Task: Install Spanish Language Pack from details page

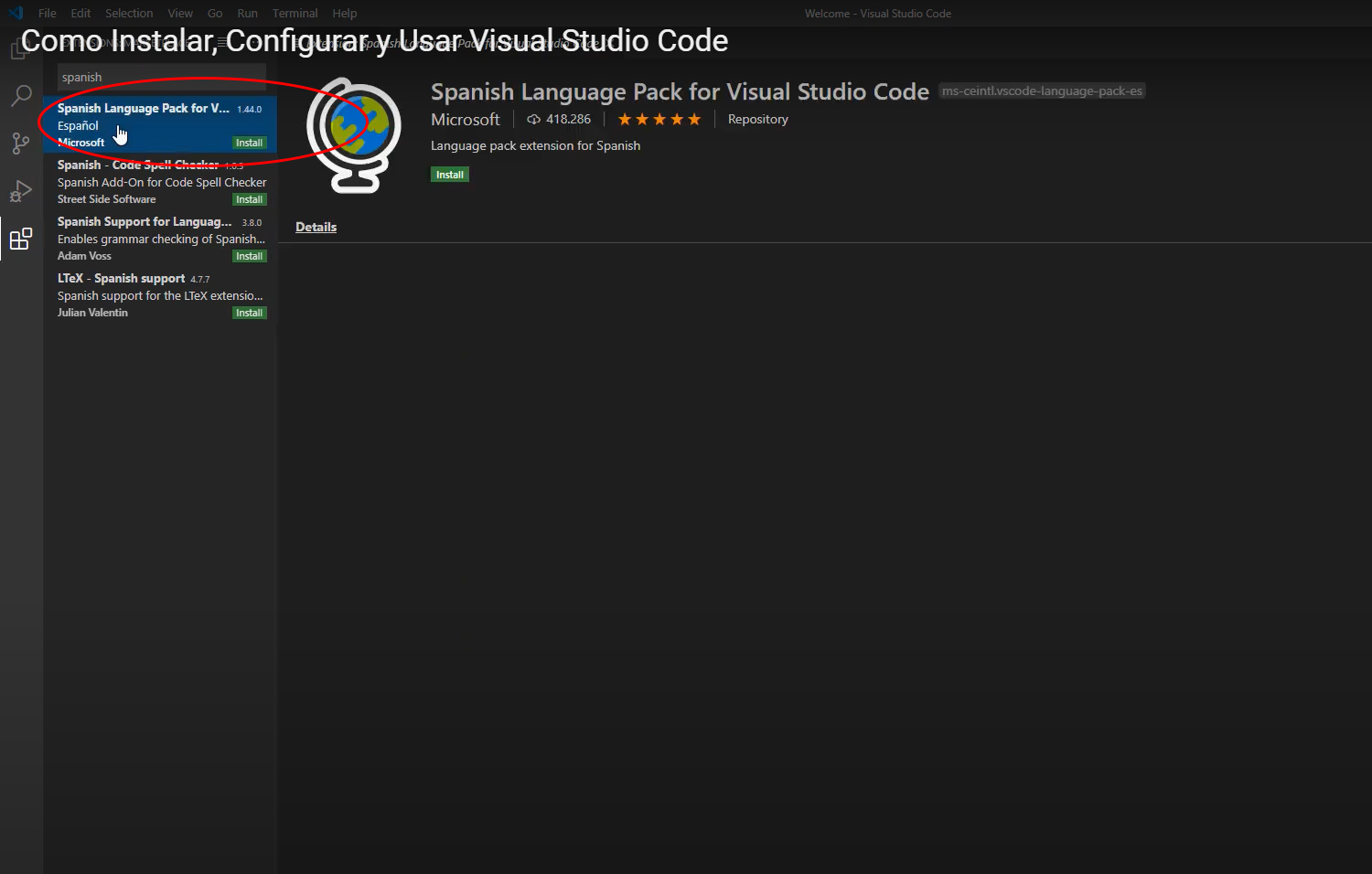Action: [x=449, y=175]
